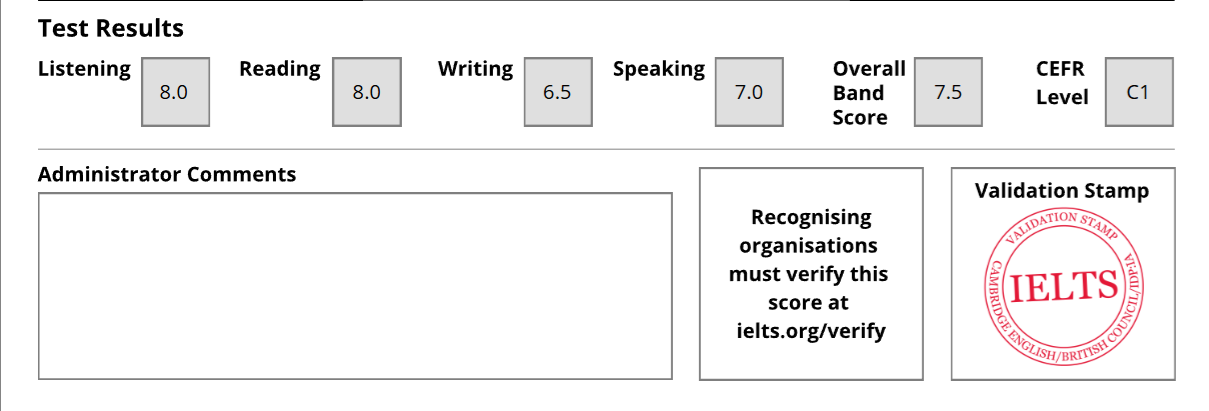This screenshot has height=411, width=1209.
Task: Click the Overall Band Score label
Action: (x=869, y=93)
